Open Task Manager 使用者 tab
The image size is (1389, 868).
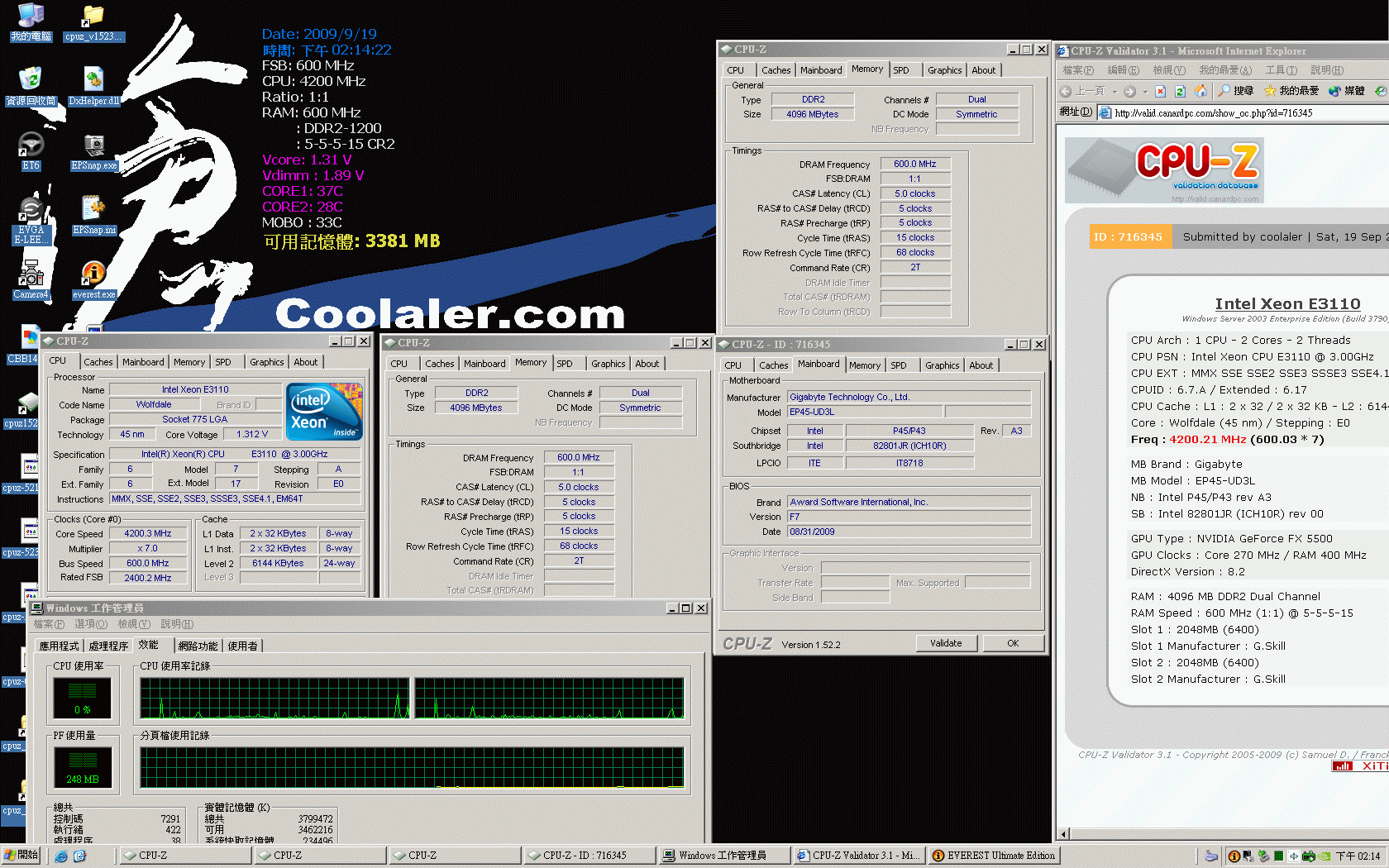tap(243, 646)
